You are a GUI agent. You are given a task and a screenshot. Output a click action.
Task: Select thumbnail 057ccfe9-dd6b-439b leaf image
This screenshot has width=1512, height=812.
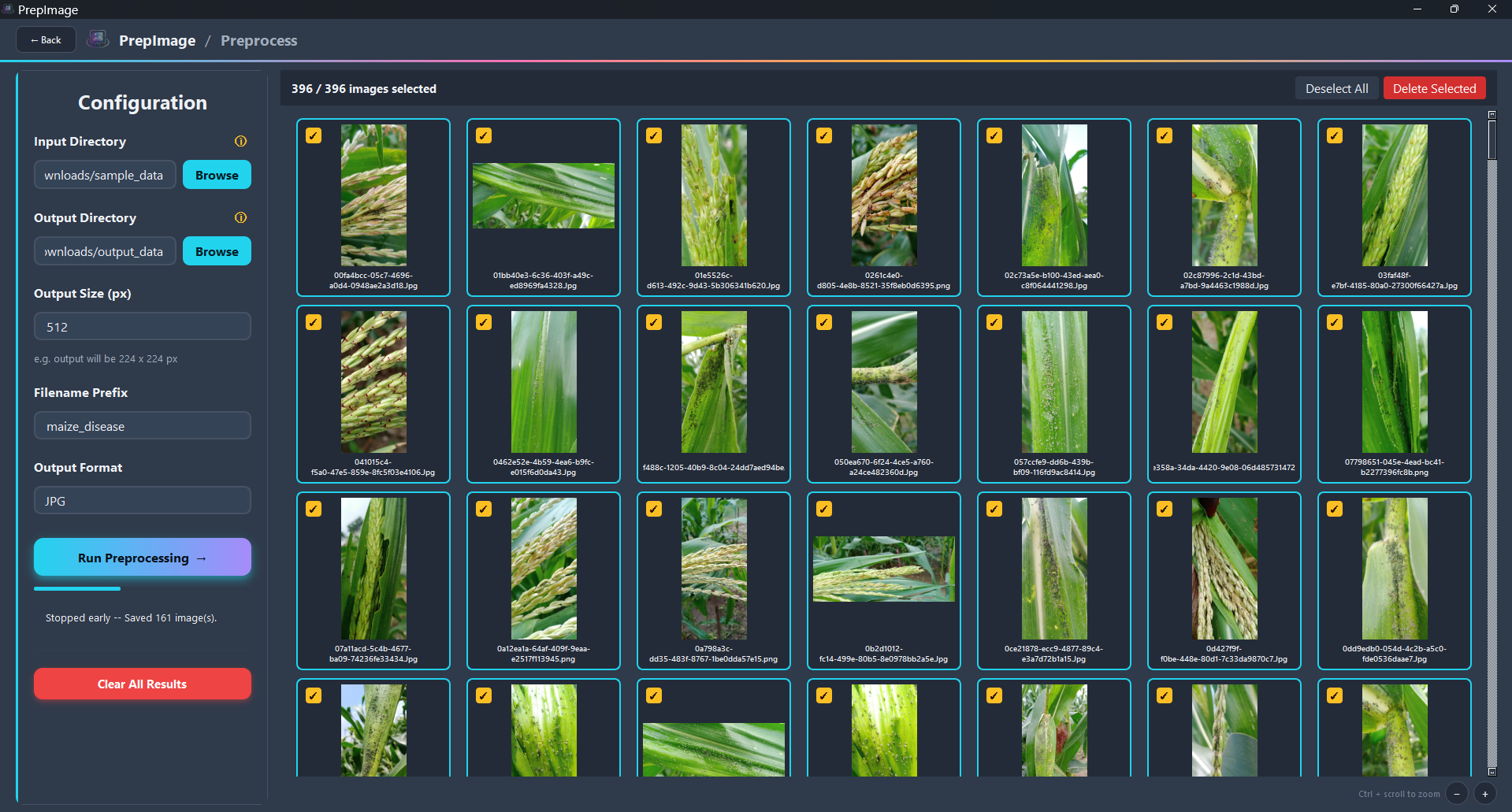(x=1054, y=382)
